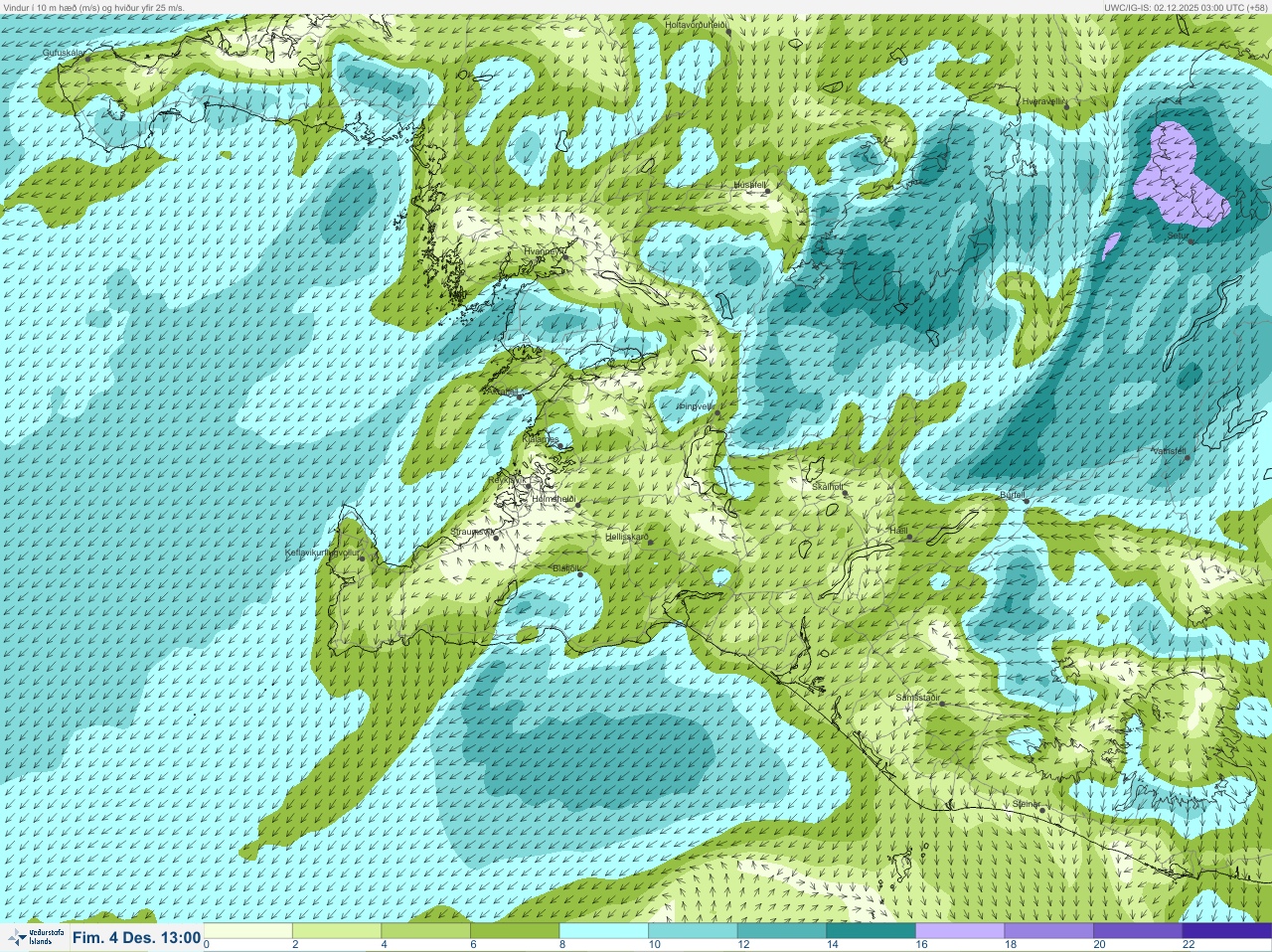
Task: Click the map title text about Vindur í 10 m hæð
Action: coord(94,7)
